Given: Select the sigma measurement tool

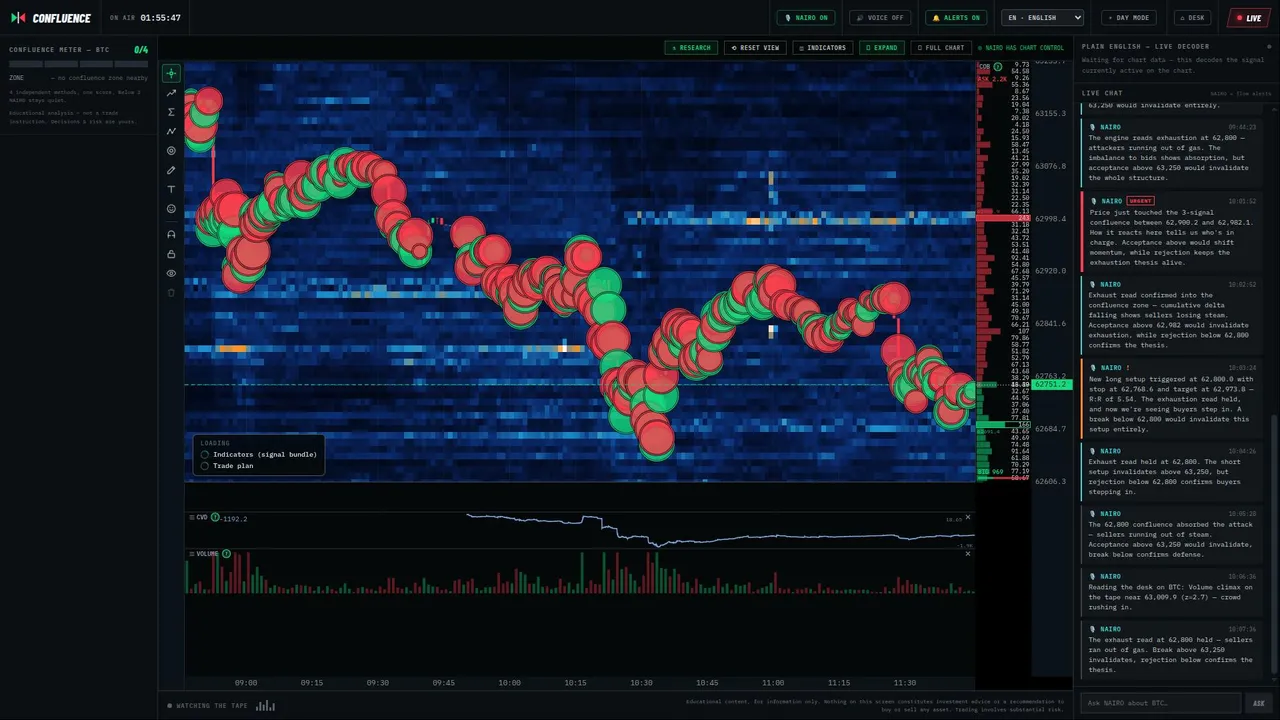Looking at the screenshot, I should (171, 112).
